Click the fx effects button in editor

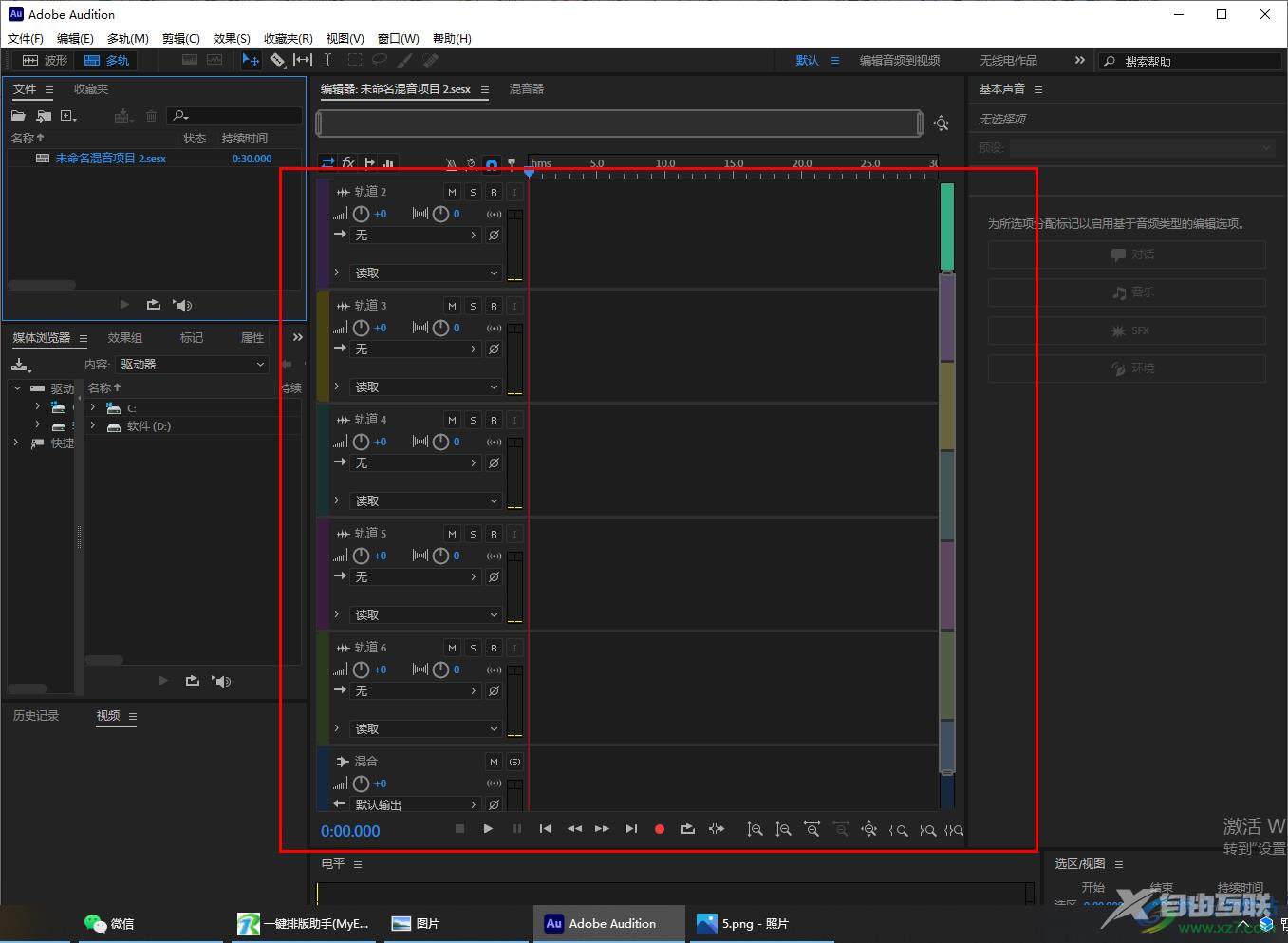[348, 163]
